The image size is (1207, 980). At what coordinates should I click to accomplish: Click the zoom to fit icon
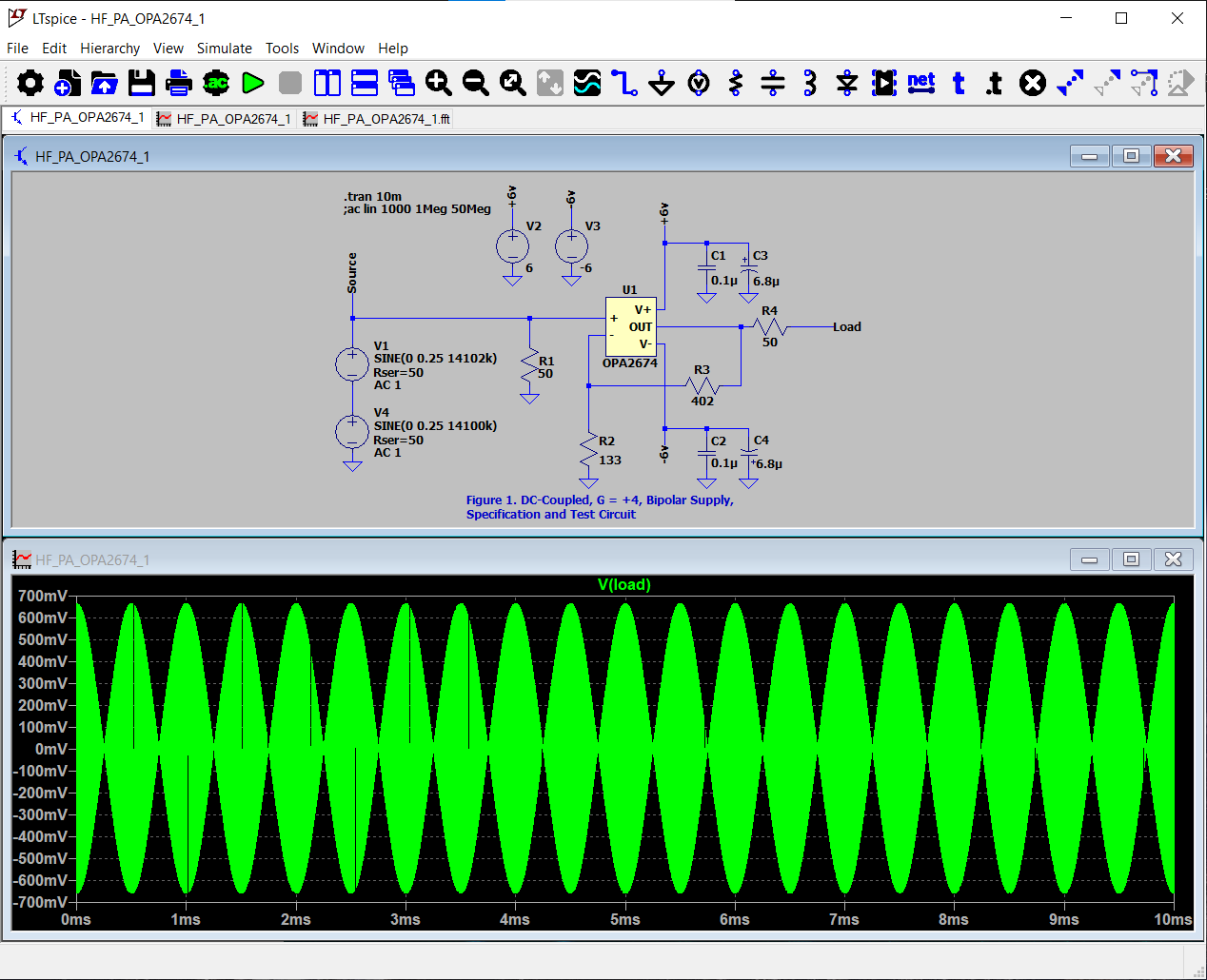click(x=513, y=84)
